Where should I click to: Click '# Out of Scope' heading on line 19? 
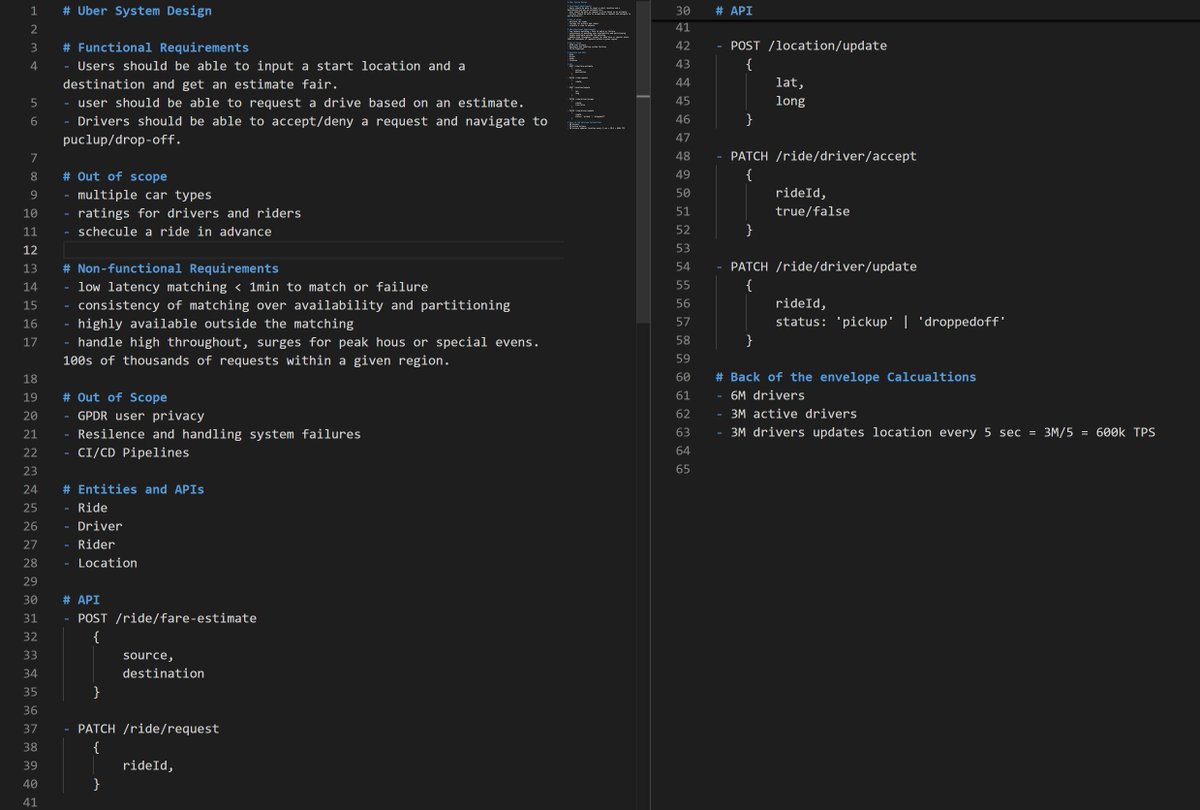click(x=115, y=397)
